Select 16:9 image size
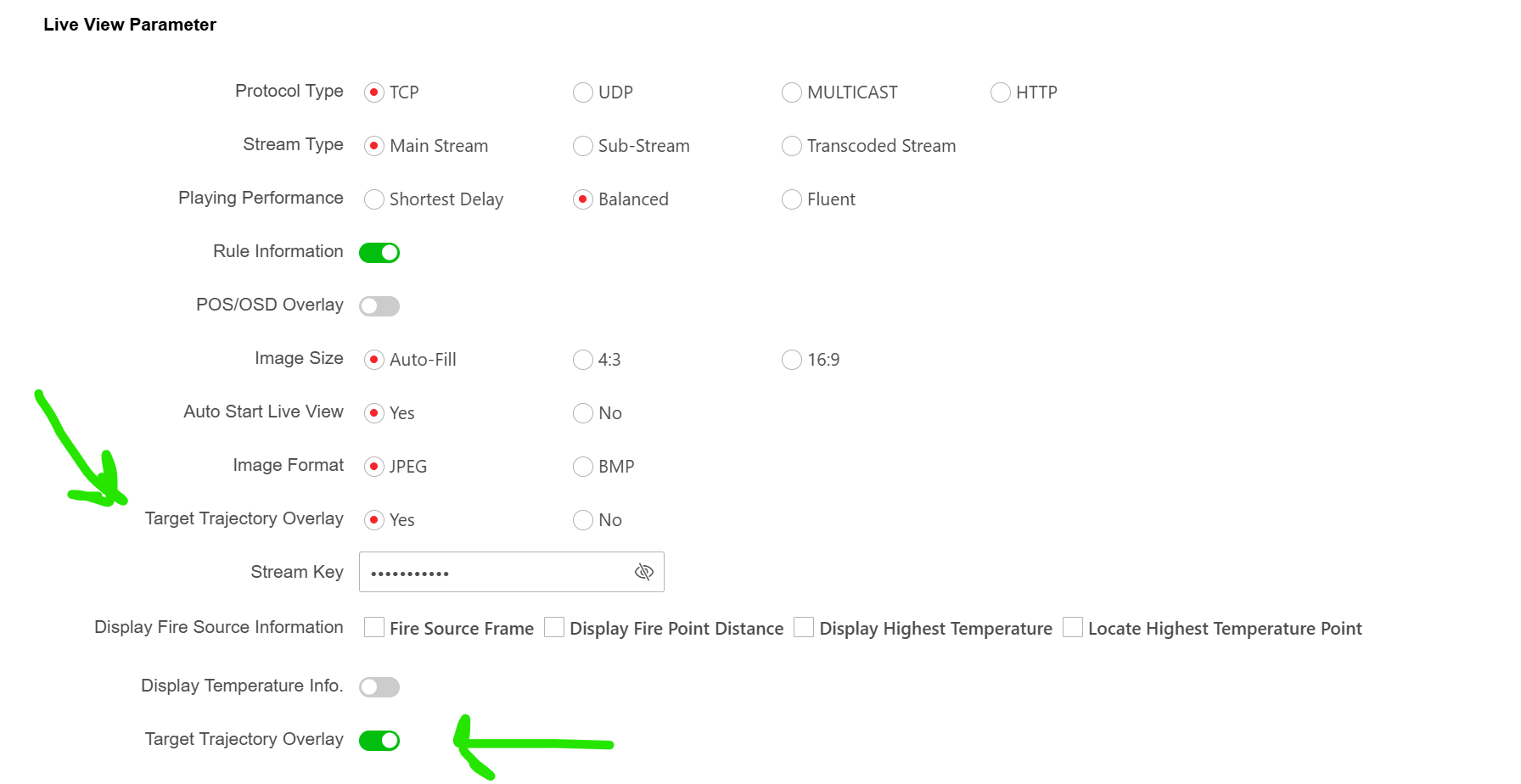 792,360
